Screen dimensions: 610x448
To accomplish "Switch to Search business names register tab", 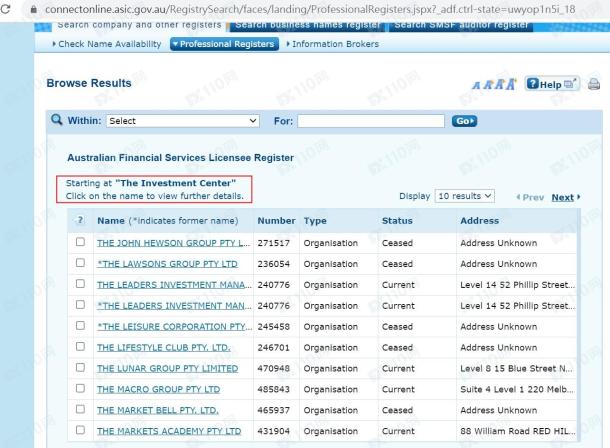I will (307, 26).
